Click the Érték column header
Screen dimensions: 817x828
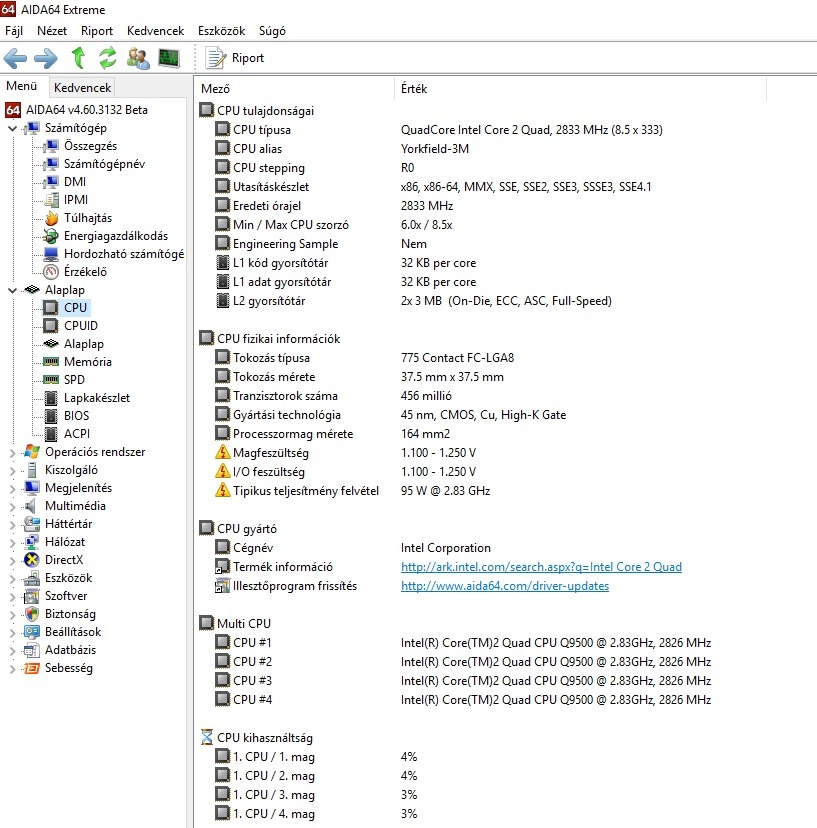click(x=580, y=89)
